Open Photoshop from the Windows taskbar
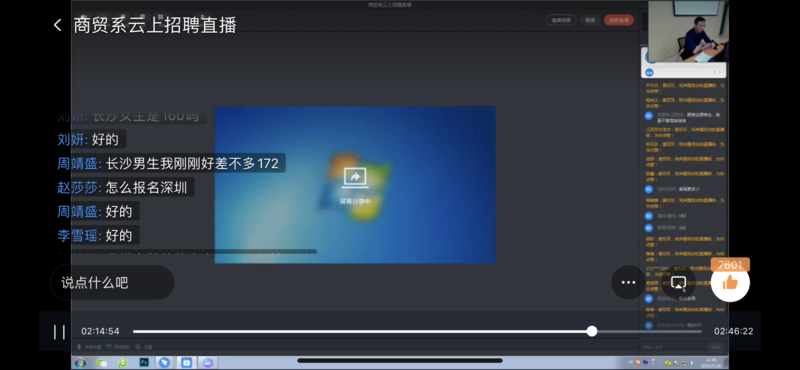The image size is (800, 370). pyautogui.click(x=144, y=363)
